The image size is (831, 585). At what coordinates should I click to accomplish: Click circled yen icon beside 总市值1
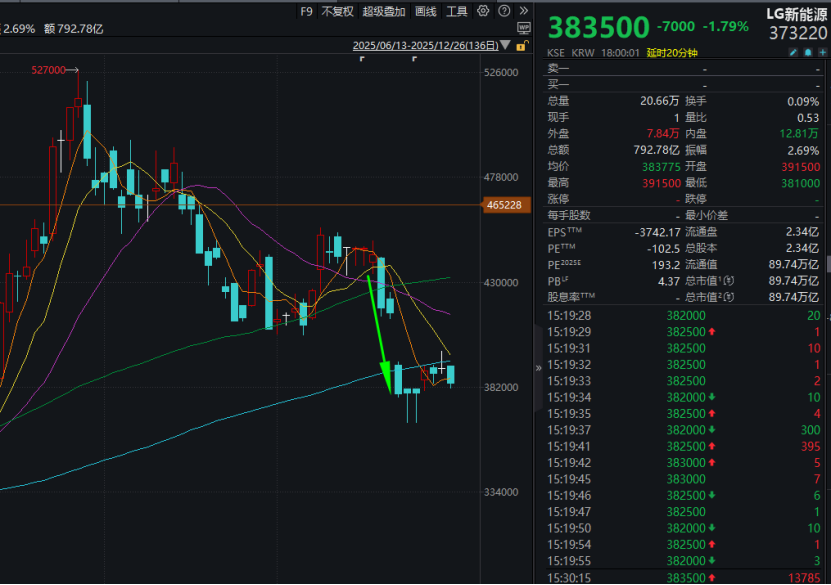[729, 281]
